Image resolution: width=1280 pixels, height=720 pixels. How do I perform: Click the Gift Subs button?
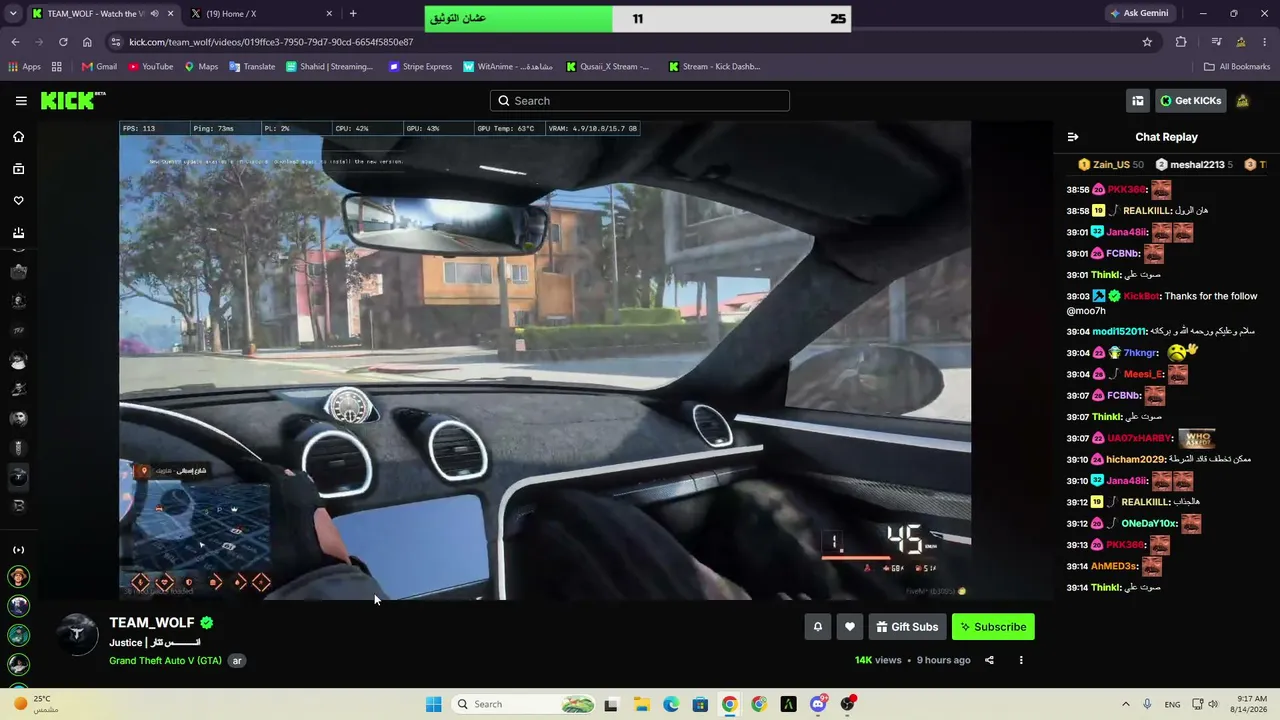907,627
